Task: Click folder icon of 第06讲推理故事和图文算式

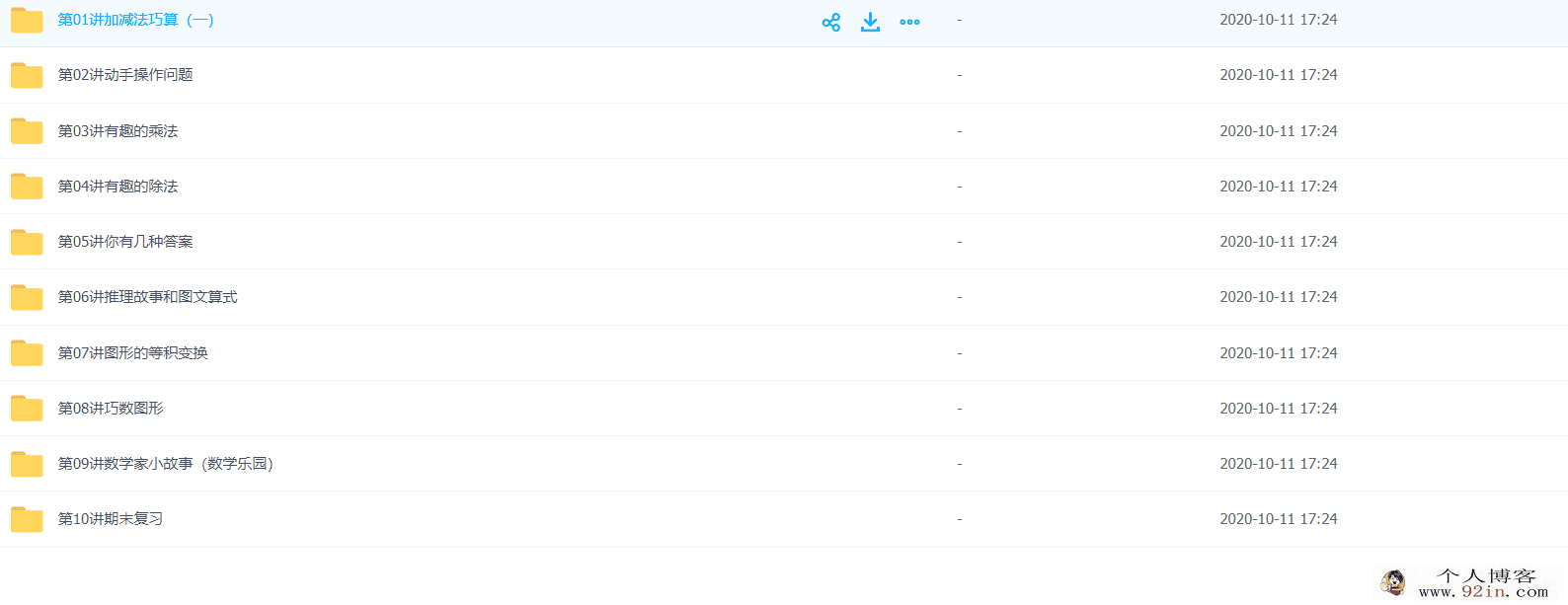Action: pos(27,297)
